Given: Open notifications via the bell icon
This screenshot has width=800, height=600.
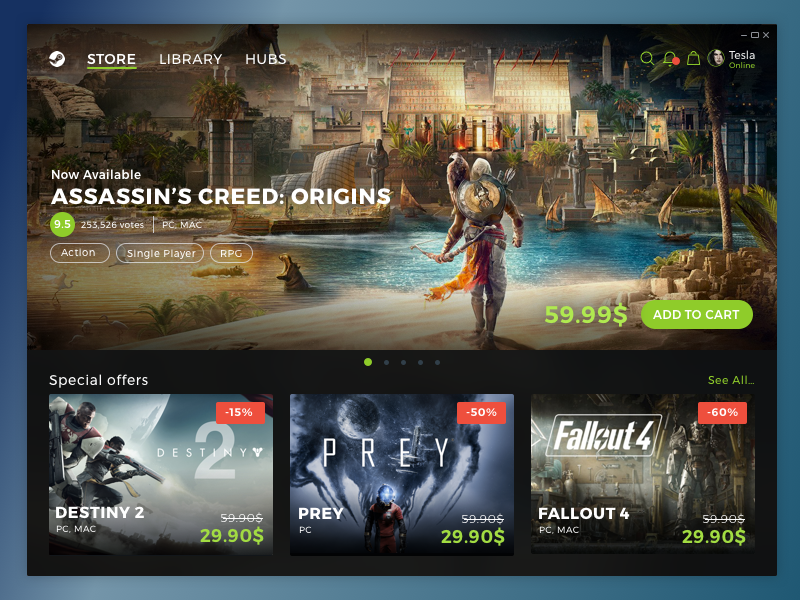Looking at the screenshot, I should [x=670, y=59].
